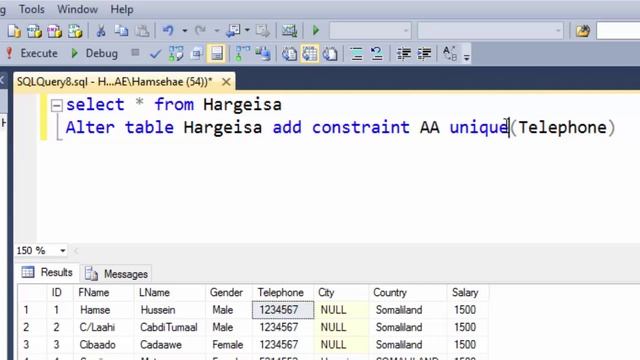Collapse the select query outline minus box
This screenshot has height=360, width=640.
[x=56, y=106]
